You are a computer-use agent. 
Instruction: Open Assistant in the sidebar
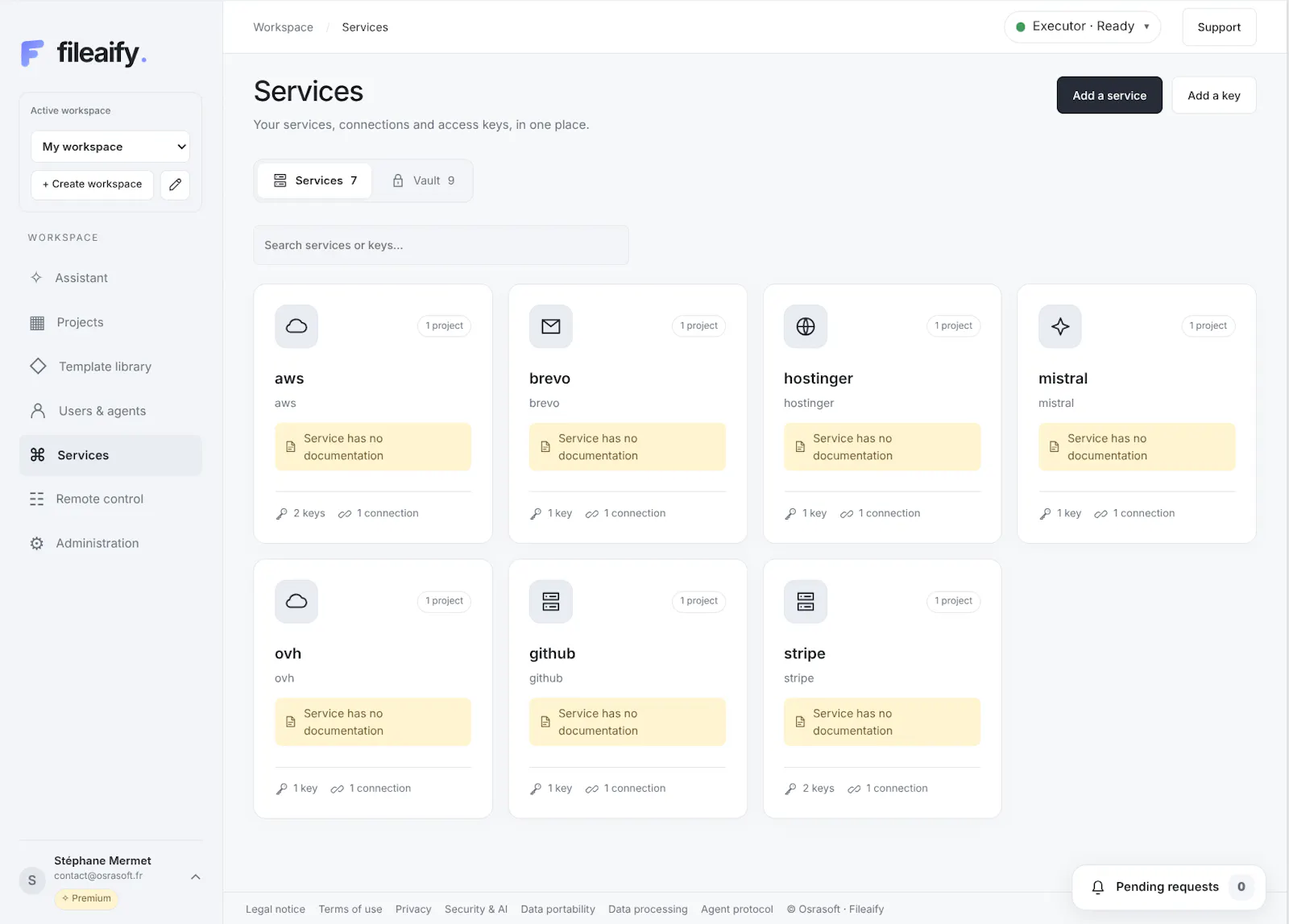[110, 278]
